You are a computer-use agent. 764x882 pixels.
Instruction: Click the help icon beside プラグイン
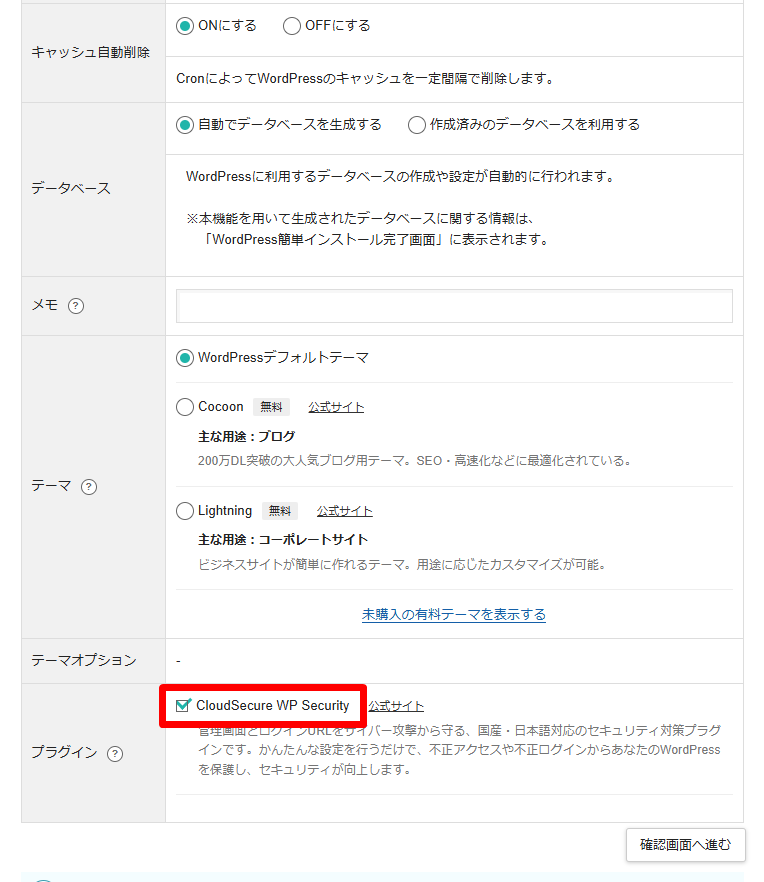[115, 753]
